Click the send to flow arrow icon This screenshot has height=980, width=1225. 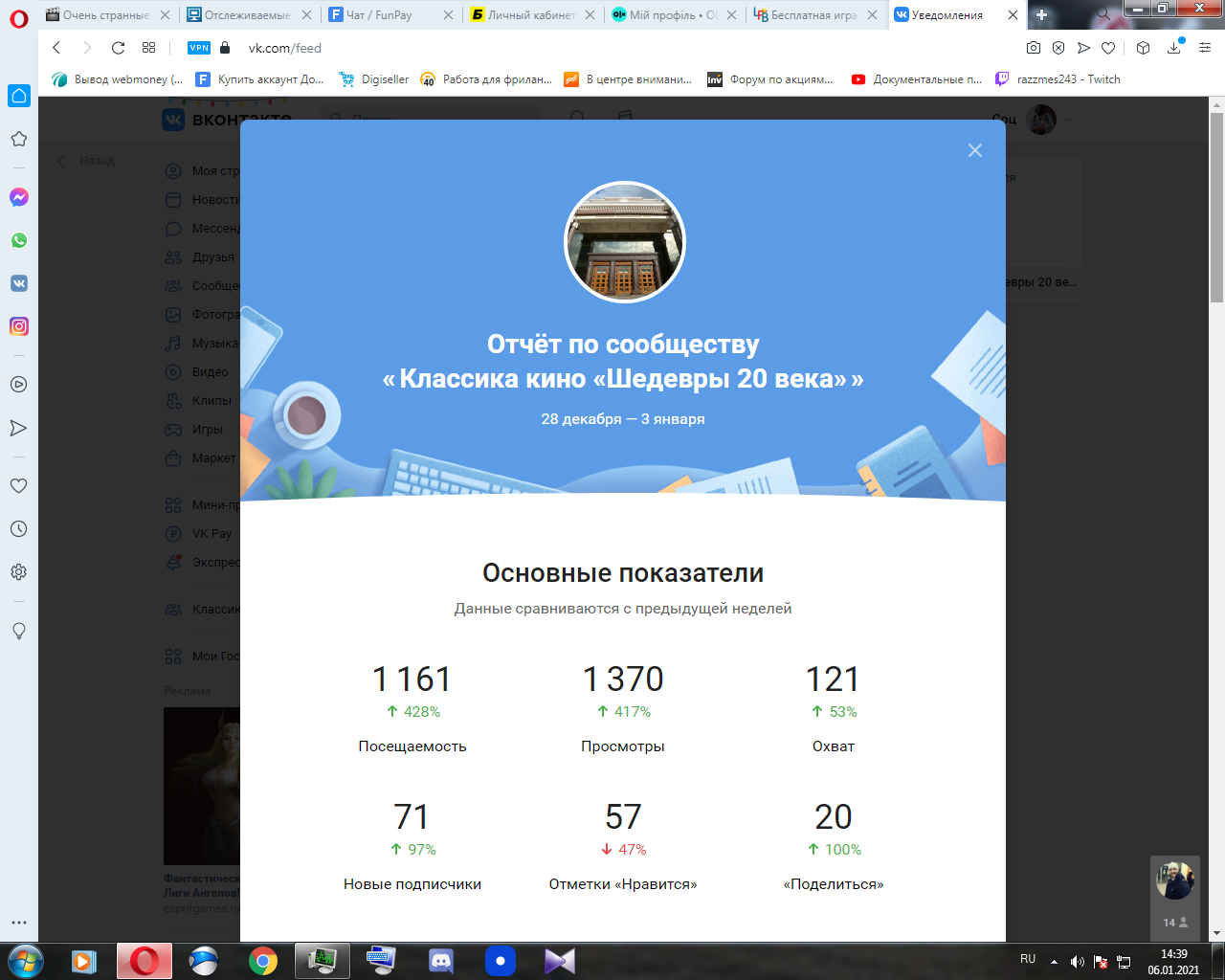pyautogui.click(x=1083, y=48)
